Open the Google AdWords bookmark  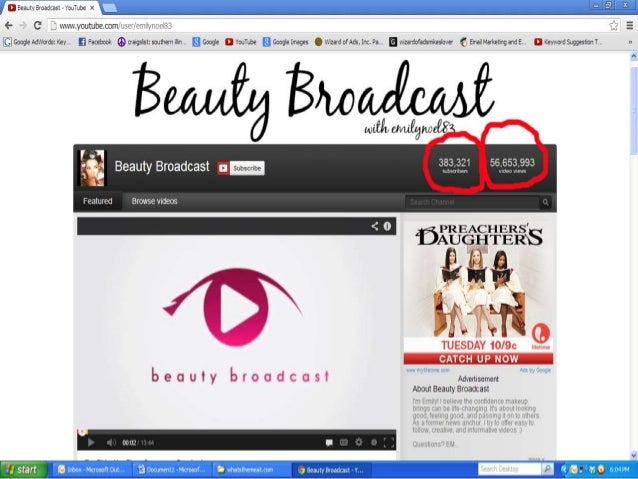click(x=37, y=42)
